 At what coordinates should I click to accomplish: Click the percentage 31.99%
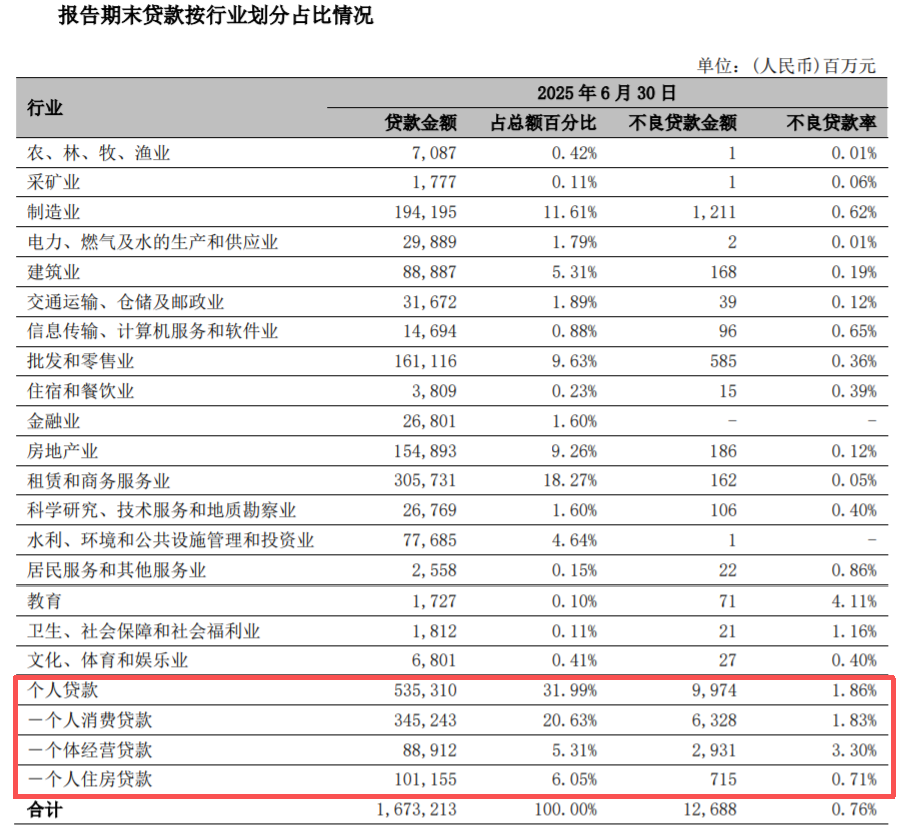coord(570,690)
